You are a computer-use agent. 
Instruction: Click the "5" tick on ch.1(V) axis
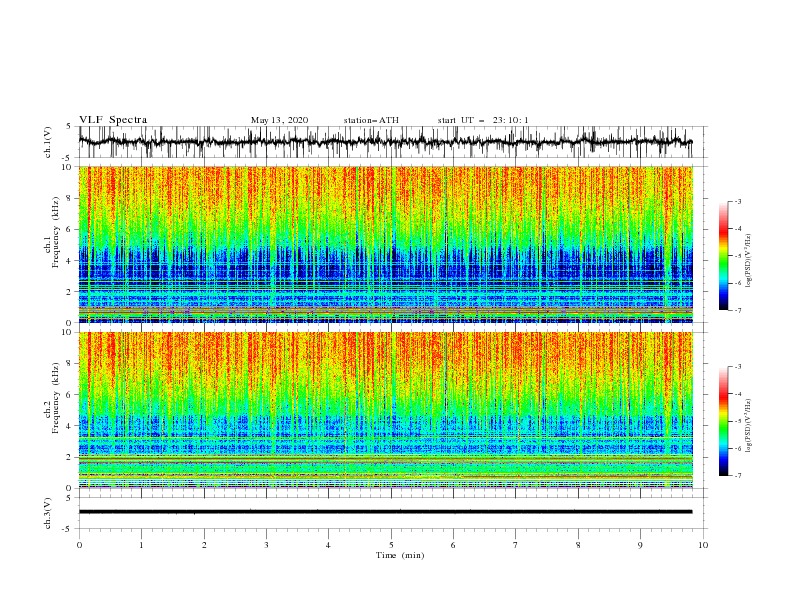pyautogui.click(x=70, y=127)
